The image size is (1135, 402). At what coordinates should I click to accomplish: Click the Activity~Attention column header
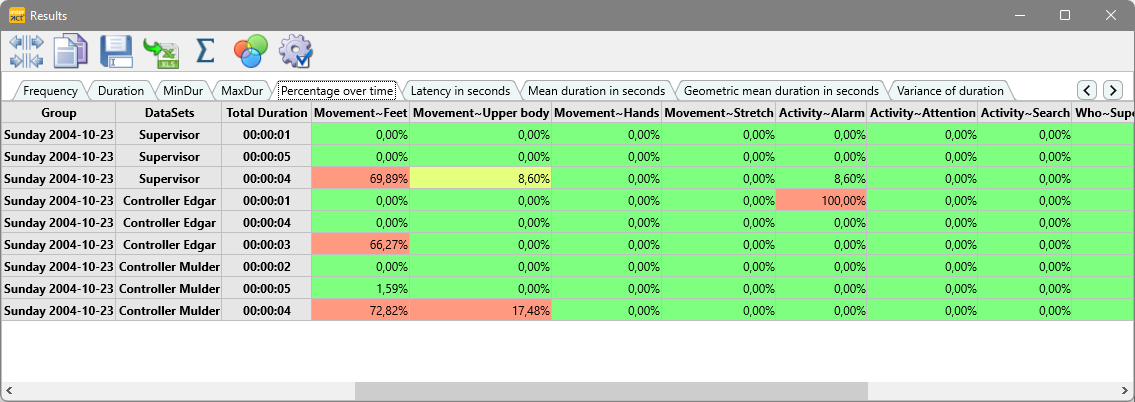click(923, 113)
